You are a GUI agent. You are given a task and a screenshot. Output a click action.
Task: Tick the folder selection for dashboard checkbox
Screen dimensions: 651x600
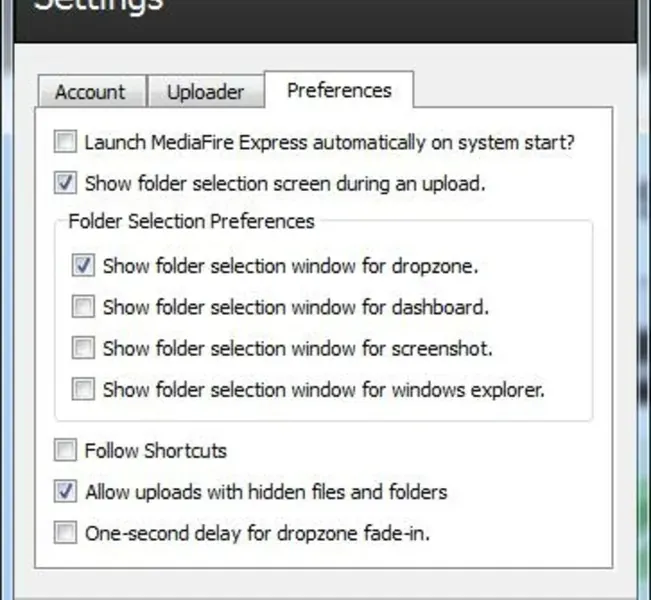click(84, 307)
